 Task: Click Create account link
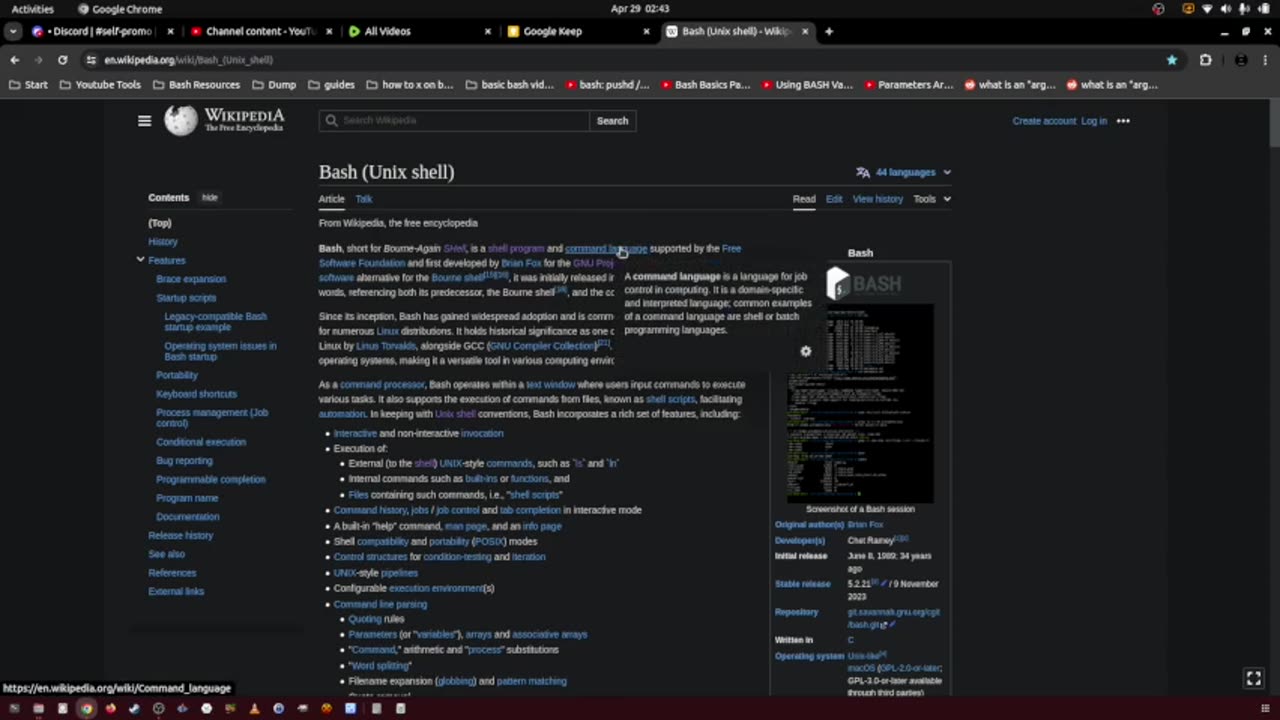click(1044, 121)
